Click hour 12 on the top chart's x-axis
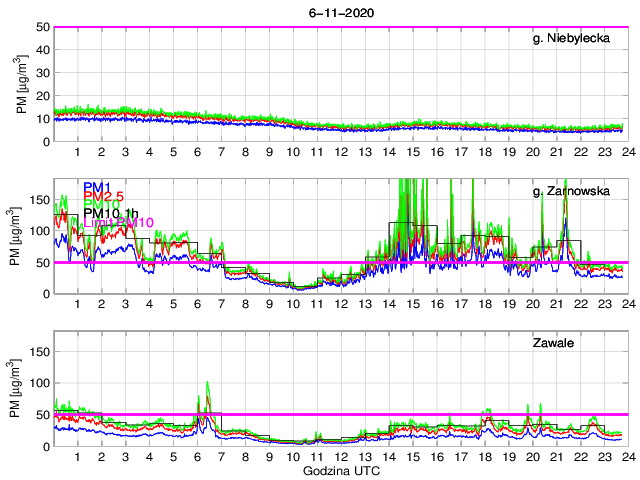Viewport: 640px width, 480px height. [x=340, y=152]
